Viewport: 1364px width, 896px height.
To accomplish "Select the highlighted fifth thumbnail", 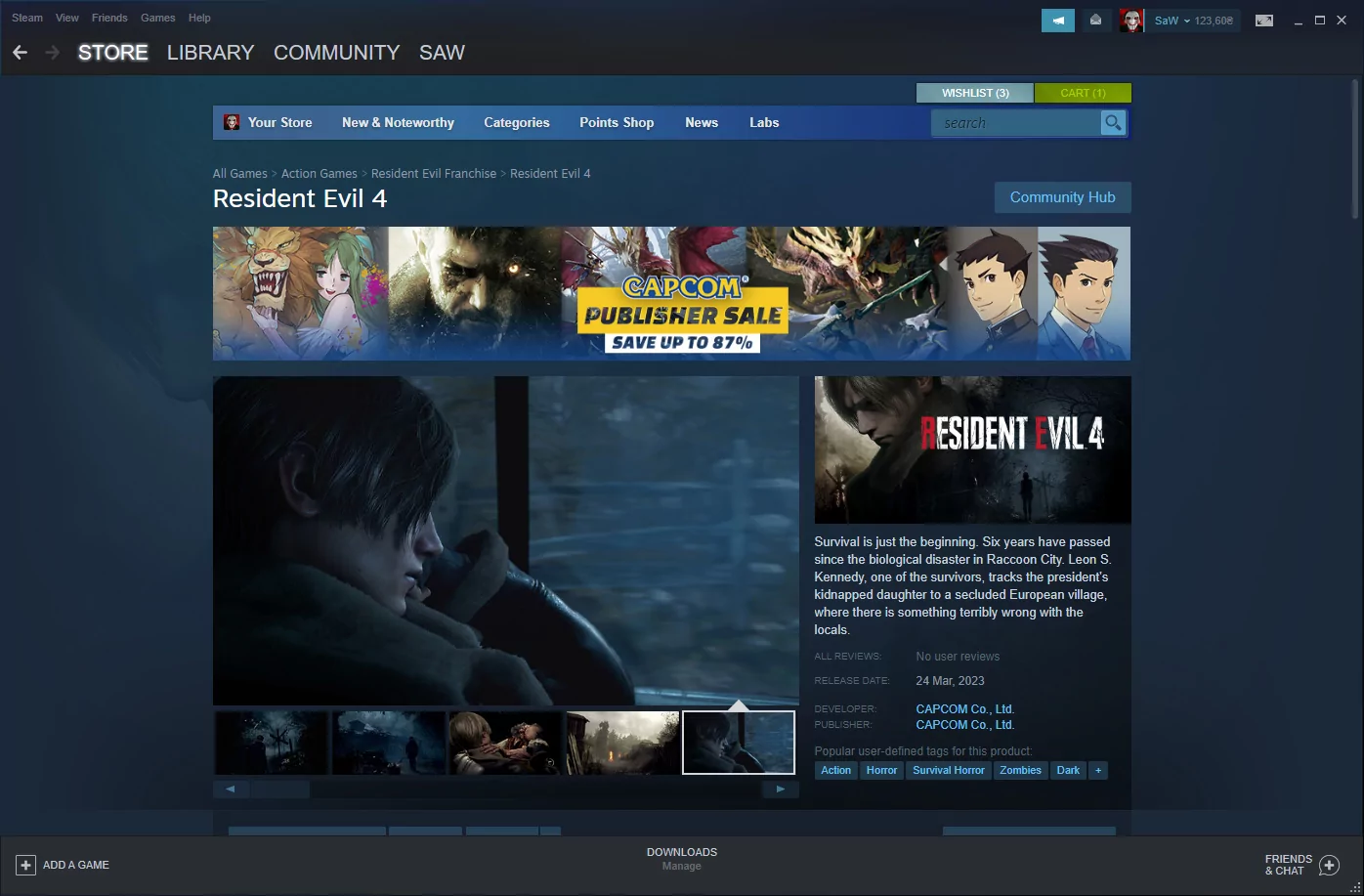I will pyautogui.click(x=739, y=743).
